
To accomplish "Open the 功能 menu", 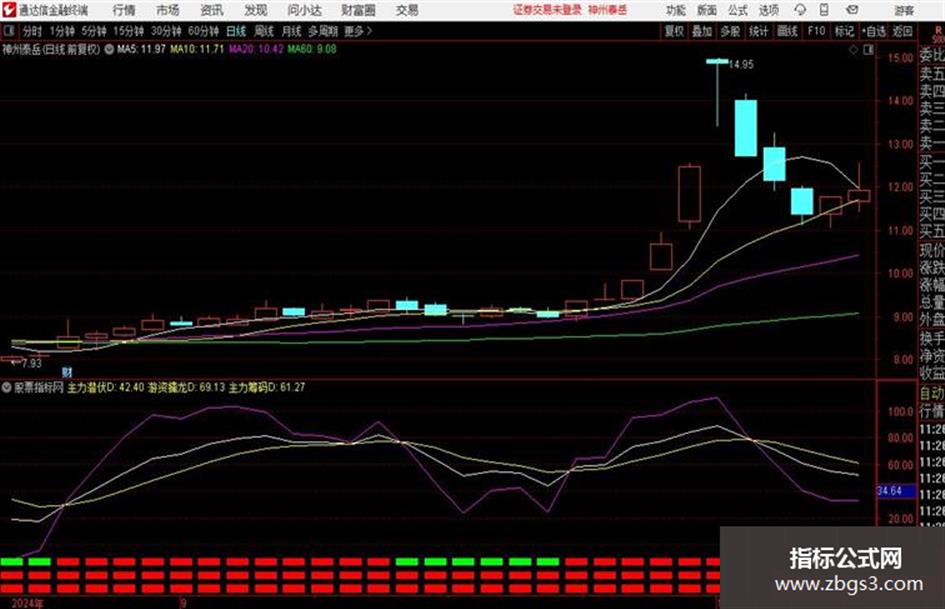I will [676, 10].
